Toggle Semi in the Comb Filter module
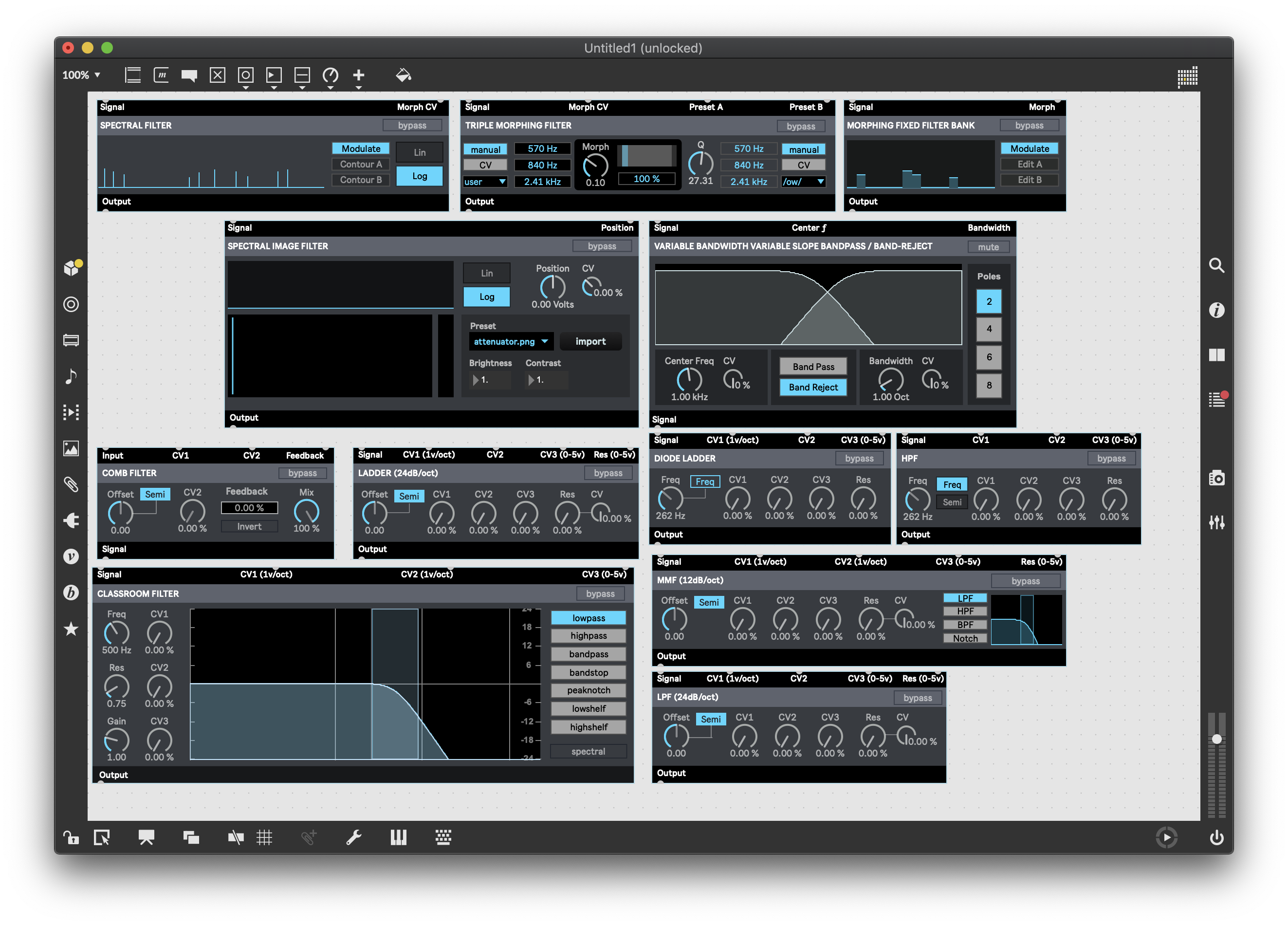The height and width of the screenshot is (926, 1288). pyautogui.click(x=155, y=494)
